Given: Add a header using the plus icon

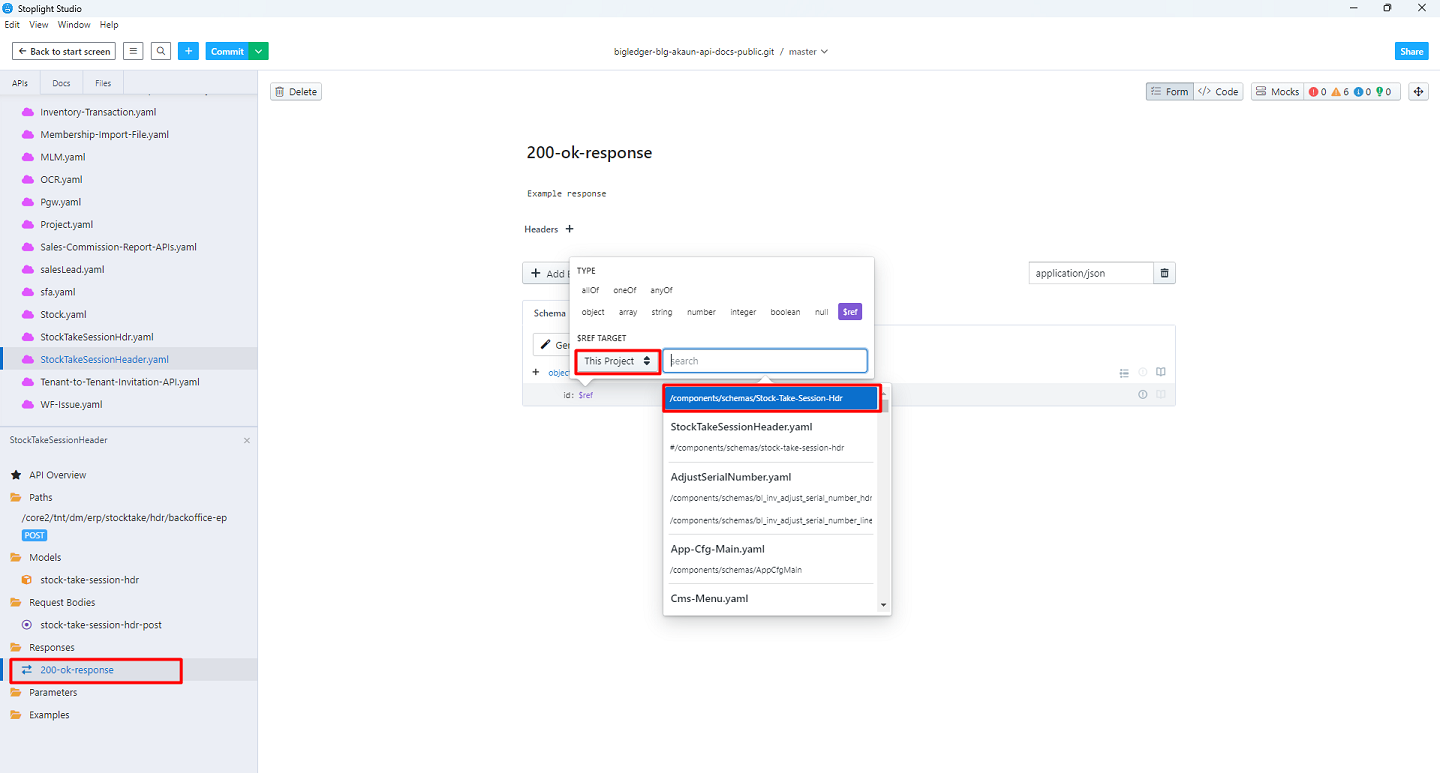Looking at the screenshot, I should 569,229.
